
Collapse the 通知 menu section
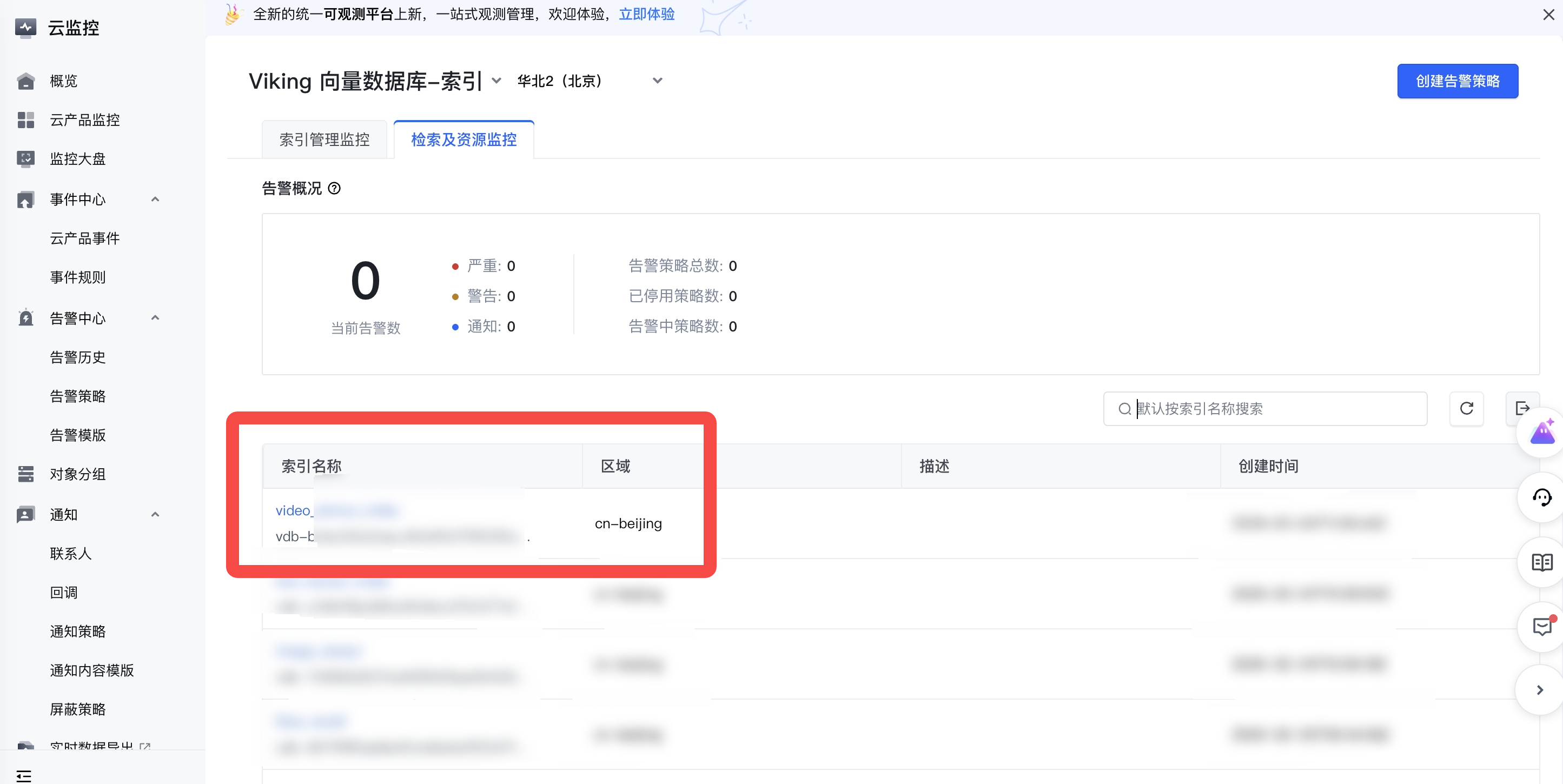[x=155, y=515]
